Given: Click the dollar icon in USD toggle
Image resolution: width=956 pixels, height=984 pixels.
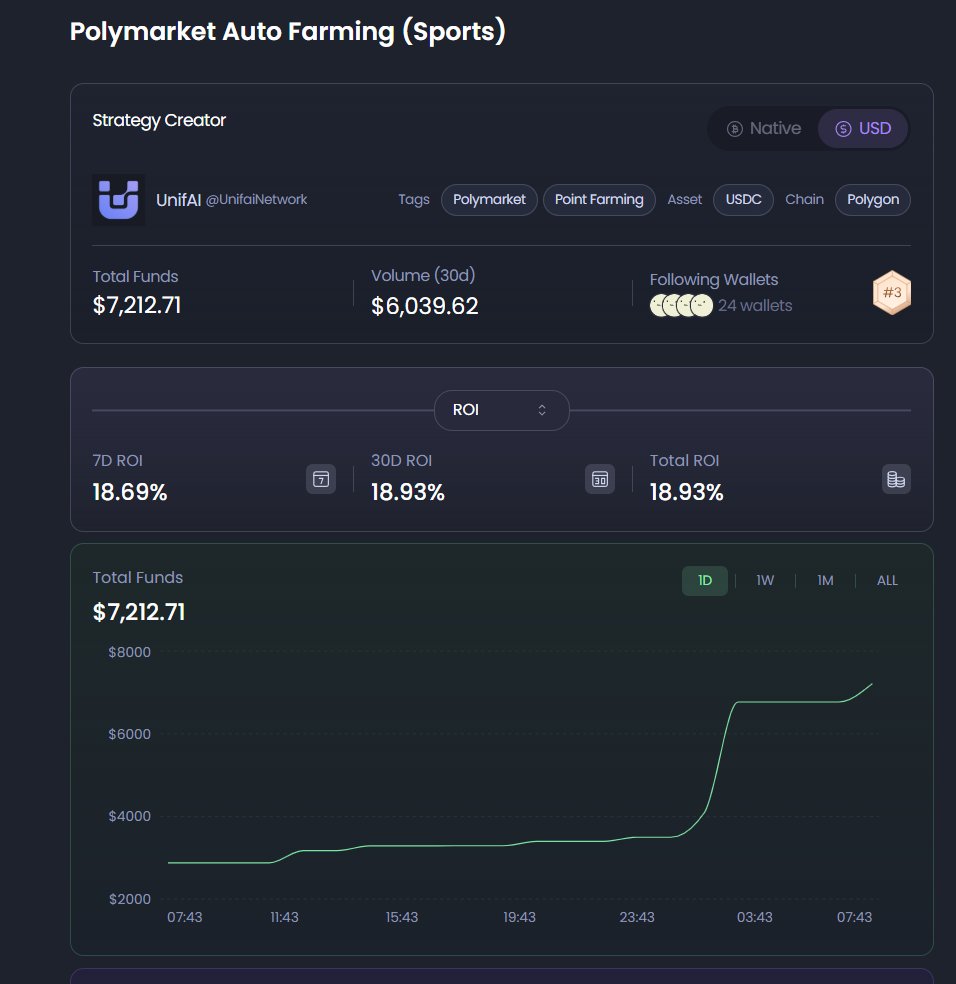Looking at the screenshot, I should 843,129.
